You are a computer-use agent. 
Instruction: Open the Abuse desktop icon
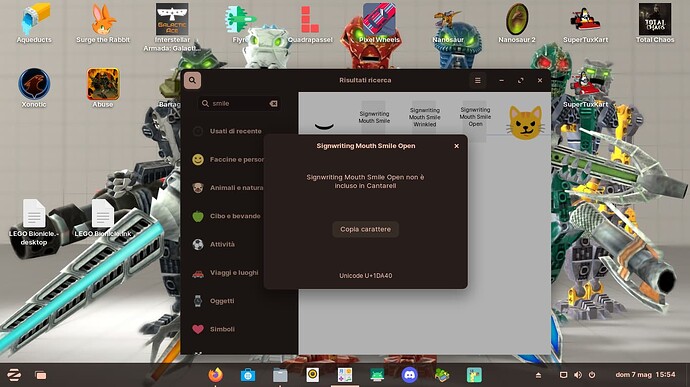[103, 87]
